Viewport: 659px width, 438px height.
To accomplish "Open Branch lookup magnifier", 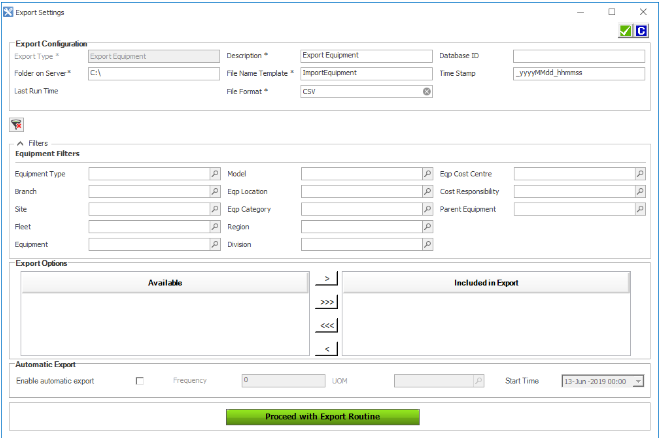I will point(215,191).
